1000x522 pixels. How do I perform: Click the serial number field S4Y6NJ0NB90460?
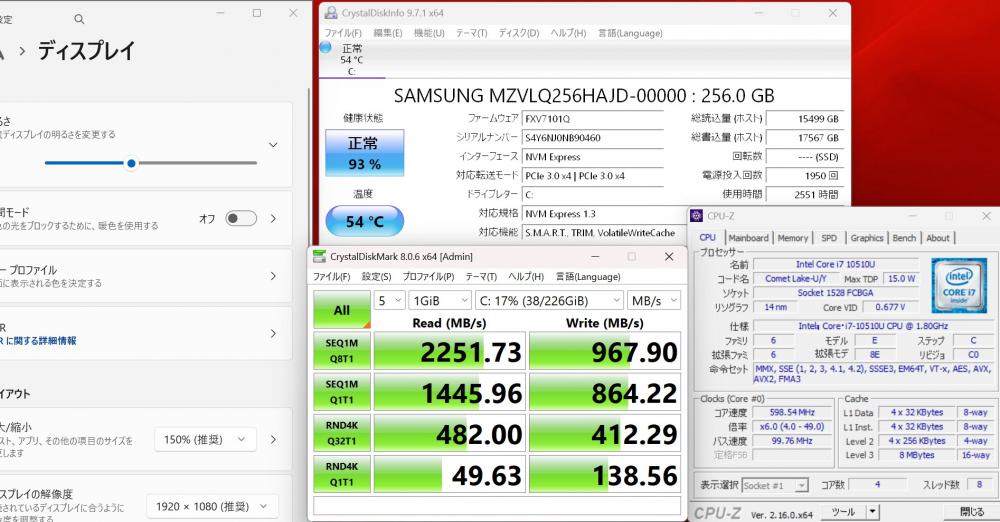click(592, 138)
